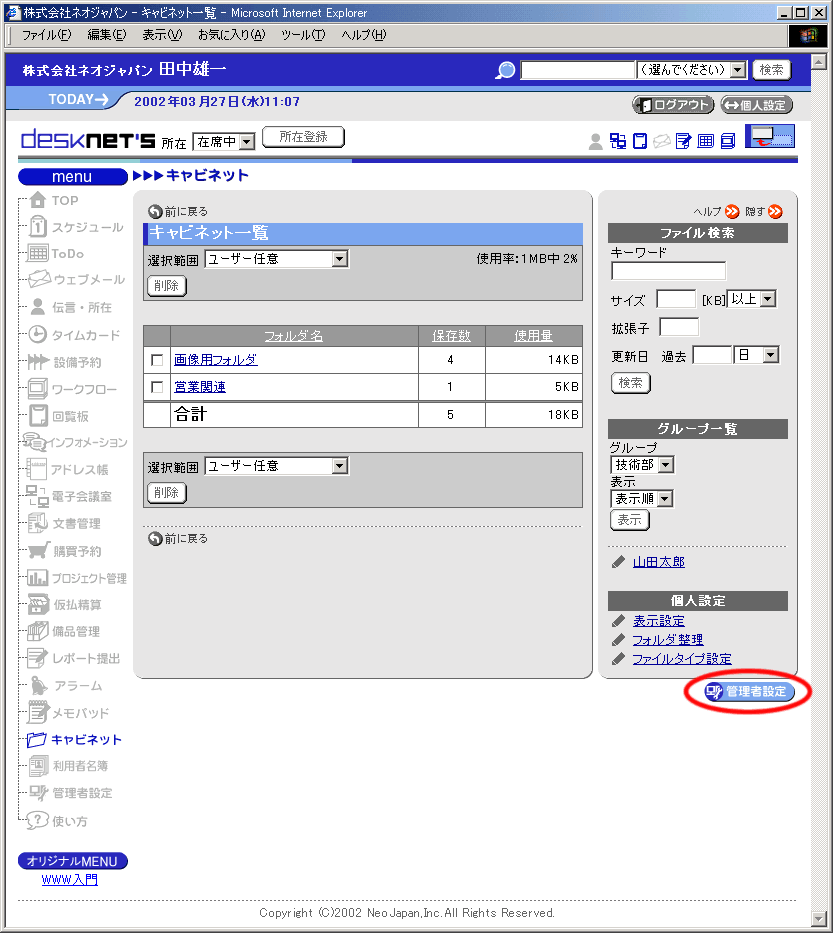Open the Purchase reservation cart icon
The height and width of the screenshot is (933, 833).
click(38, 551)
